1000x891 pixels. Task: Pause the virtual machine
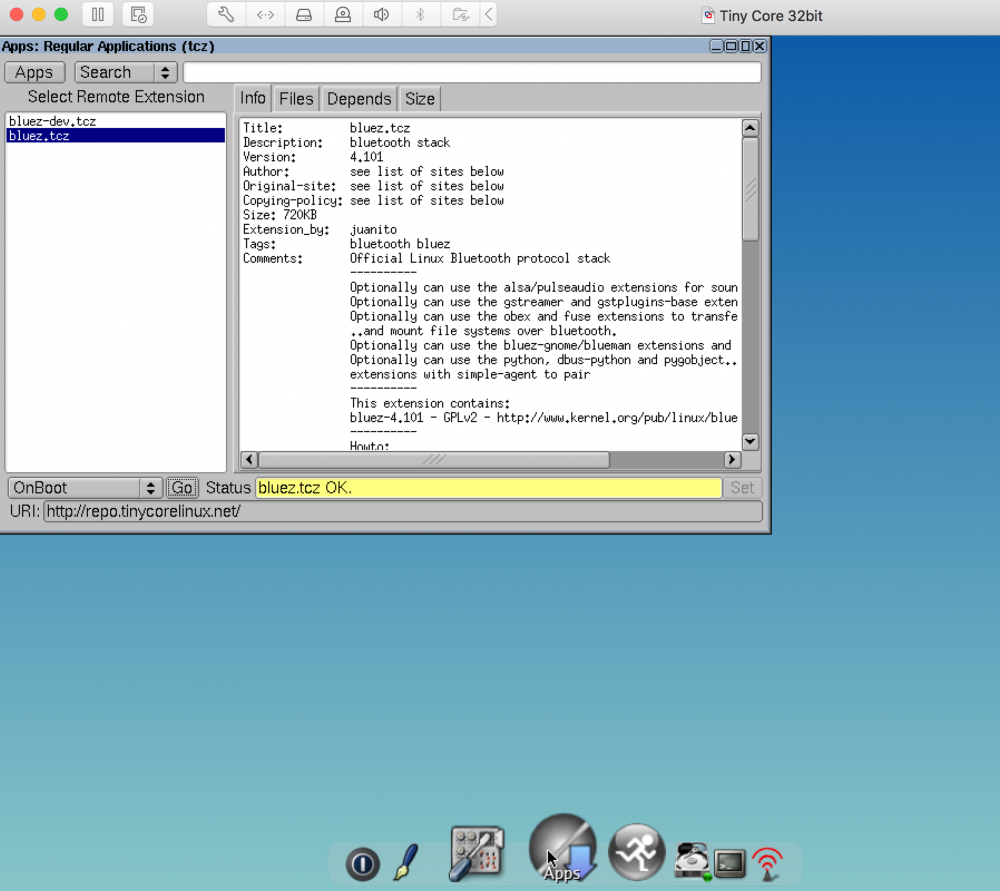pos(98,15)
